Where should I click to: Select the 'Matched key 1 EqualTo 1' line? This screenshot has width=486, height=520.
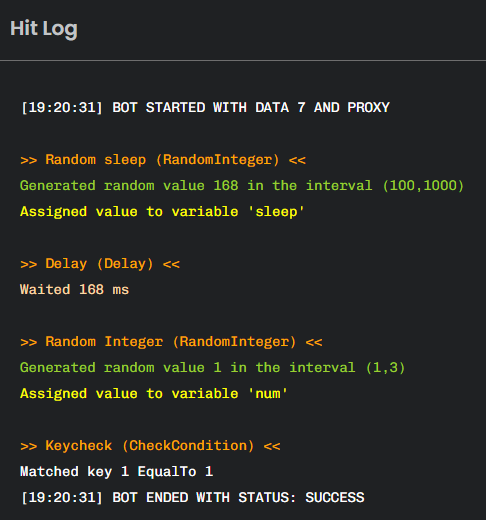117,472
